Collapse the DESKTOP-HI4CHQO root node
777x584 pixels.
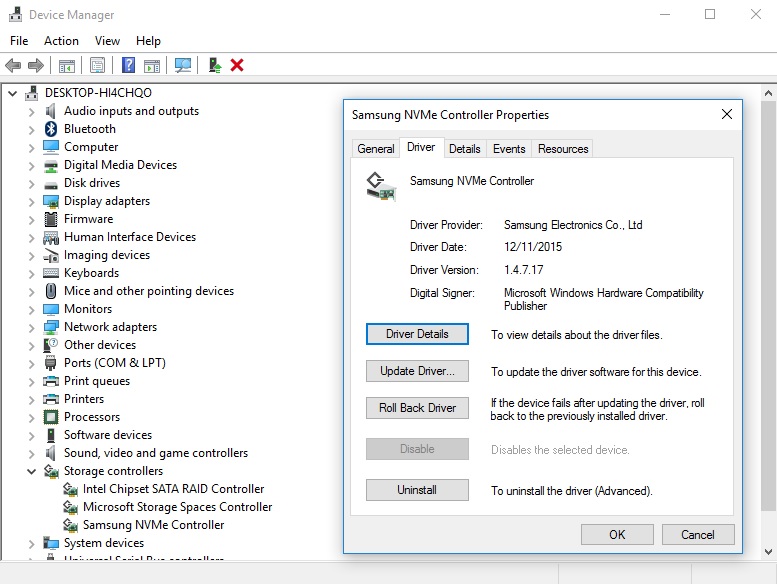point(13,93)
